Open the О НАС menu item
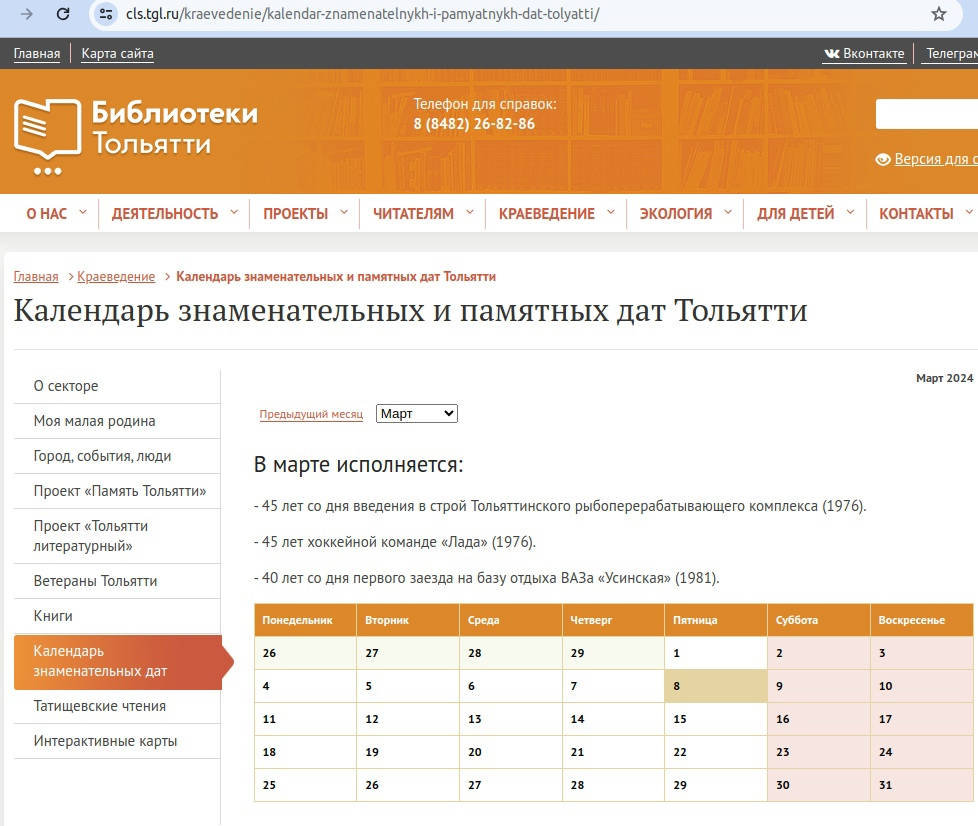The image size is (978, 826). (47, 214)
